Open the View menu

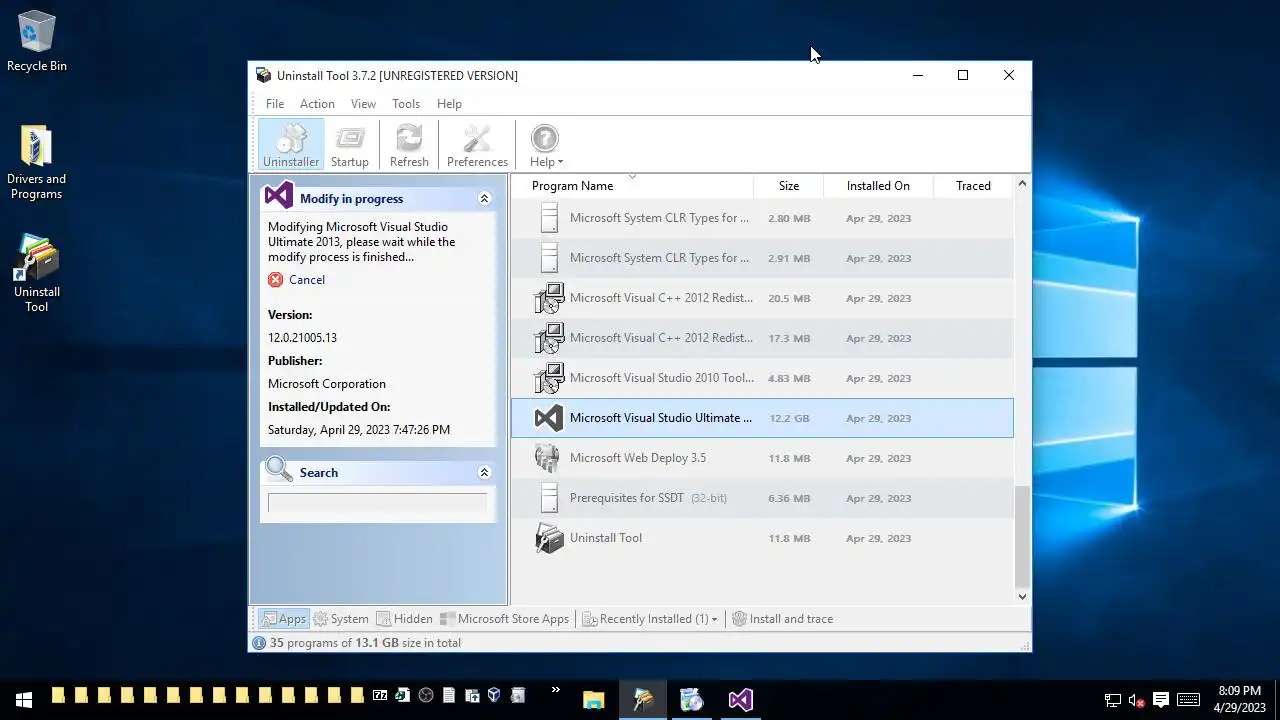coord(363,104)
